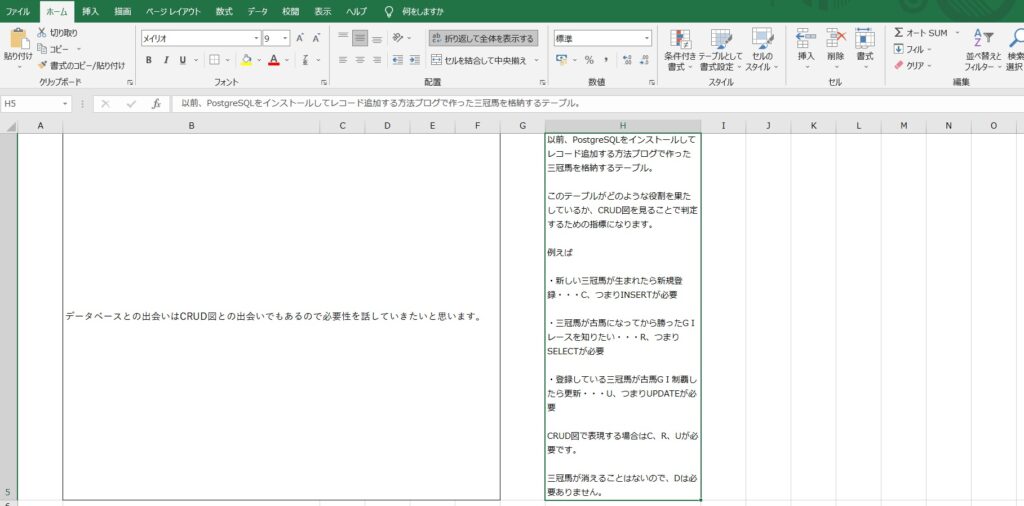Switch to the Page Layout (ページ レイアウト) tab
Viewport: 1024px width, 506px height.
click(174, 11)
